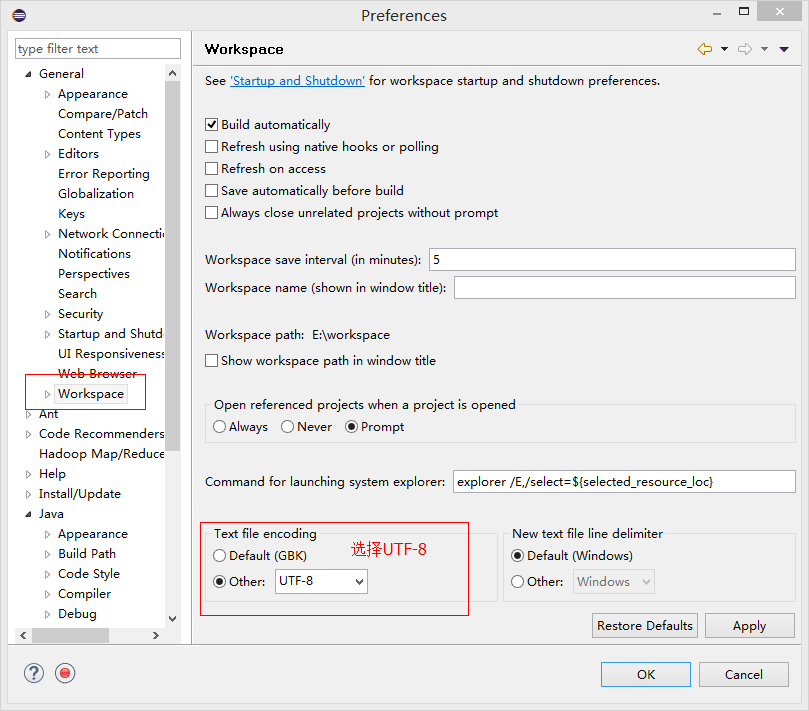Open the preferences view menu triangle

click(784, 49)
